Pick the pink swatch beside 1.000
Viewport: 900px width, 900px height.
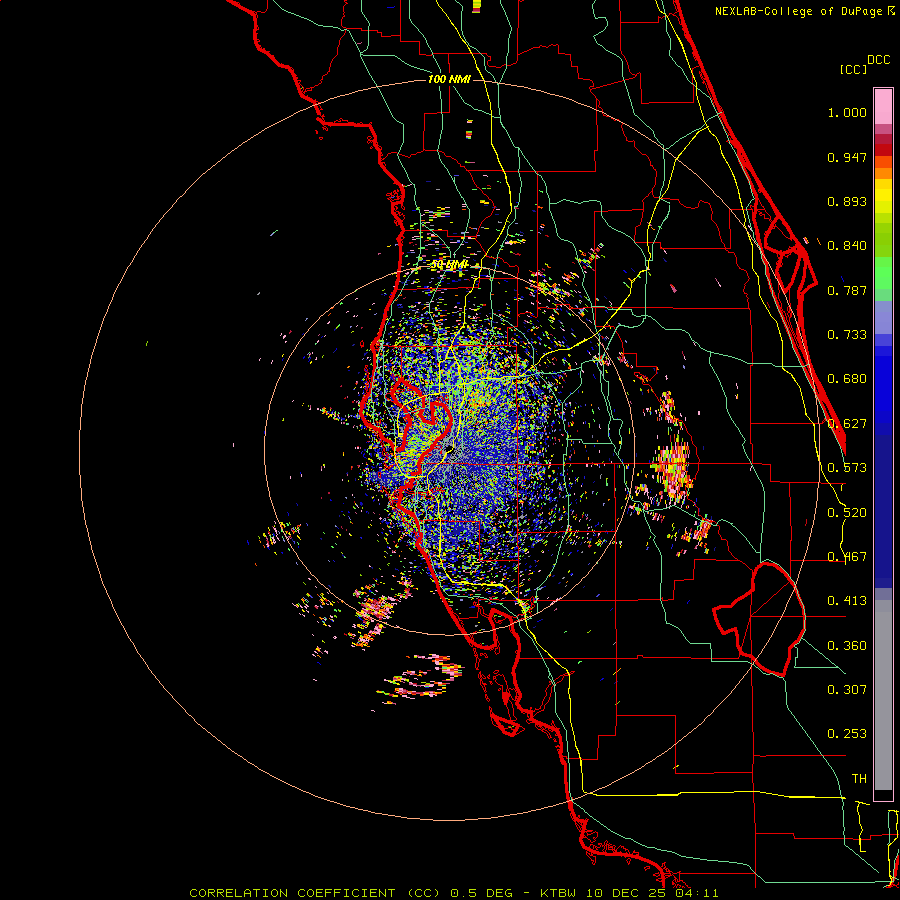883,107
